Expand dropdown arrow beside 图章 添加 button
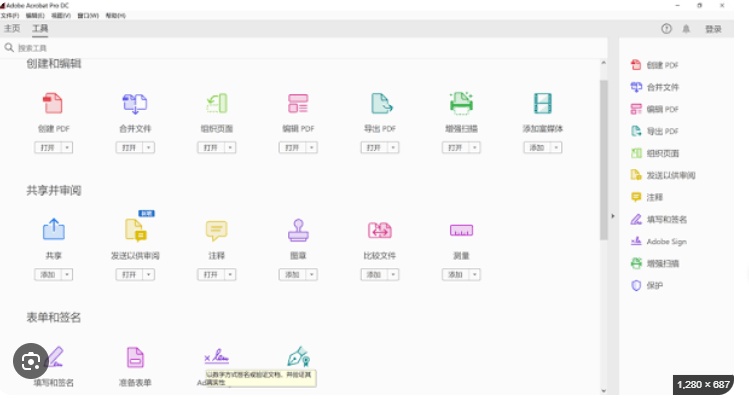 (312, 274)
